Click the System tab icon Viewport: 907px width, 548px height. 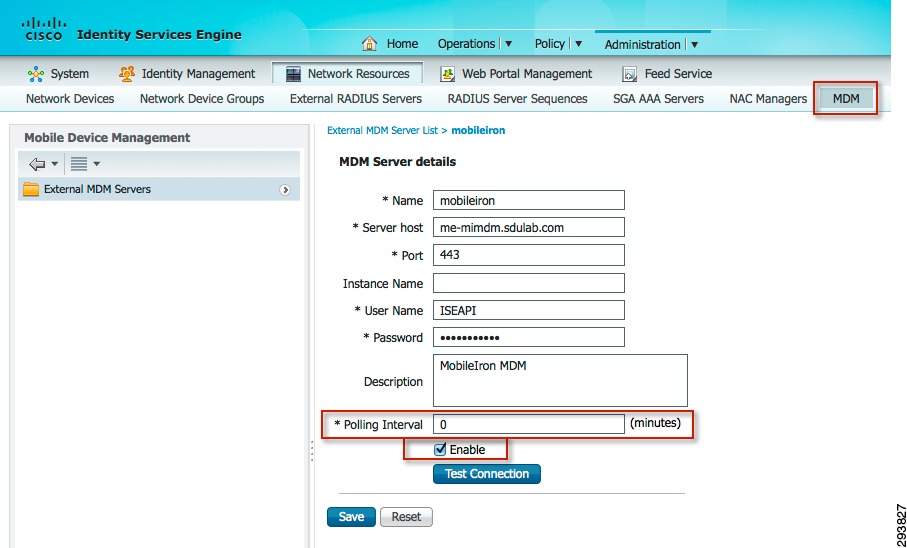[x=36, y=74]
